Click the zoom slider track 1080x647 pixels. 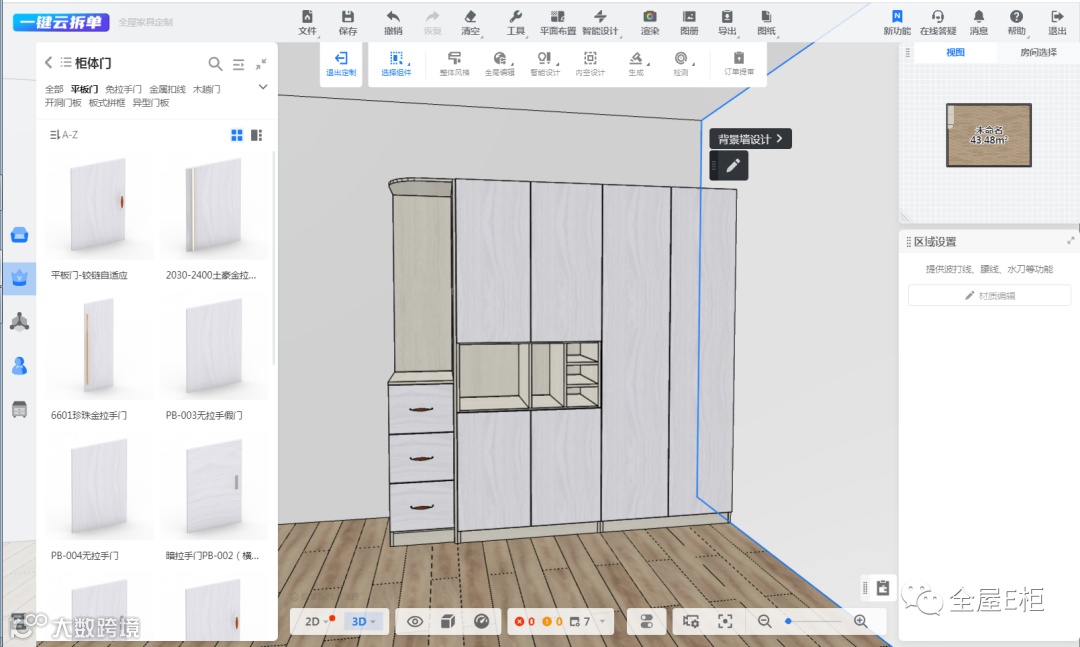click(815, 621)
